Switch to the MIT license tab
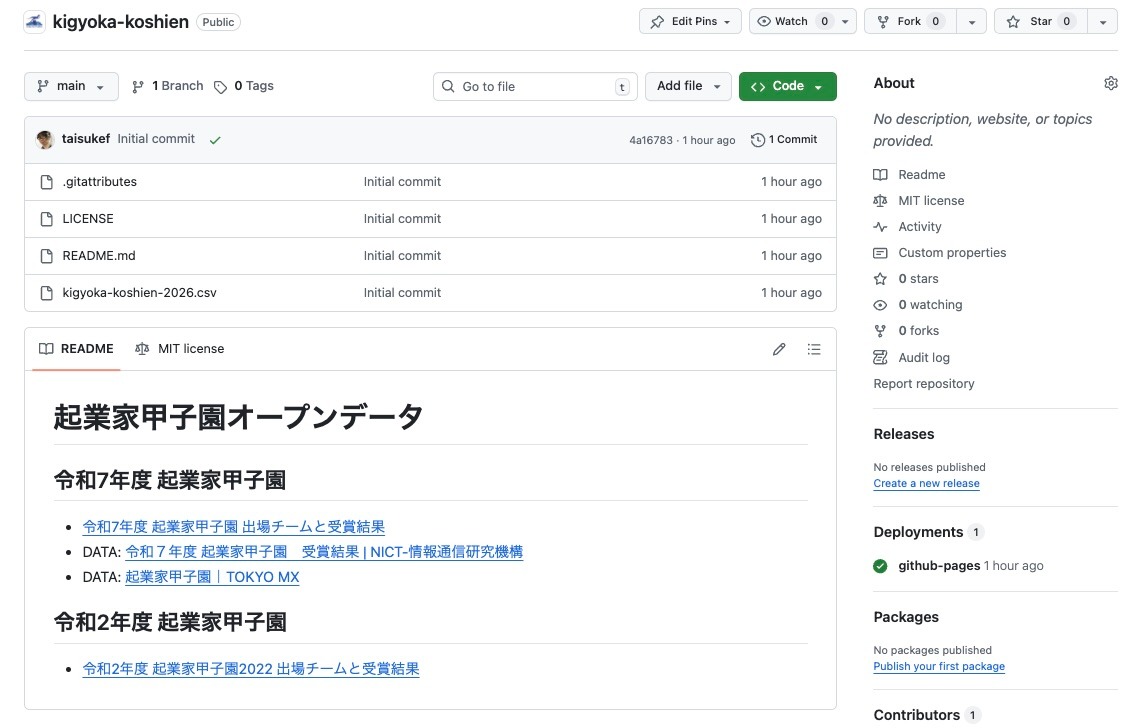This screenshot has height=728, width=1140. click(181, 349)
